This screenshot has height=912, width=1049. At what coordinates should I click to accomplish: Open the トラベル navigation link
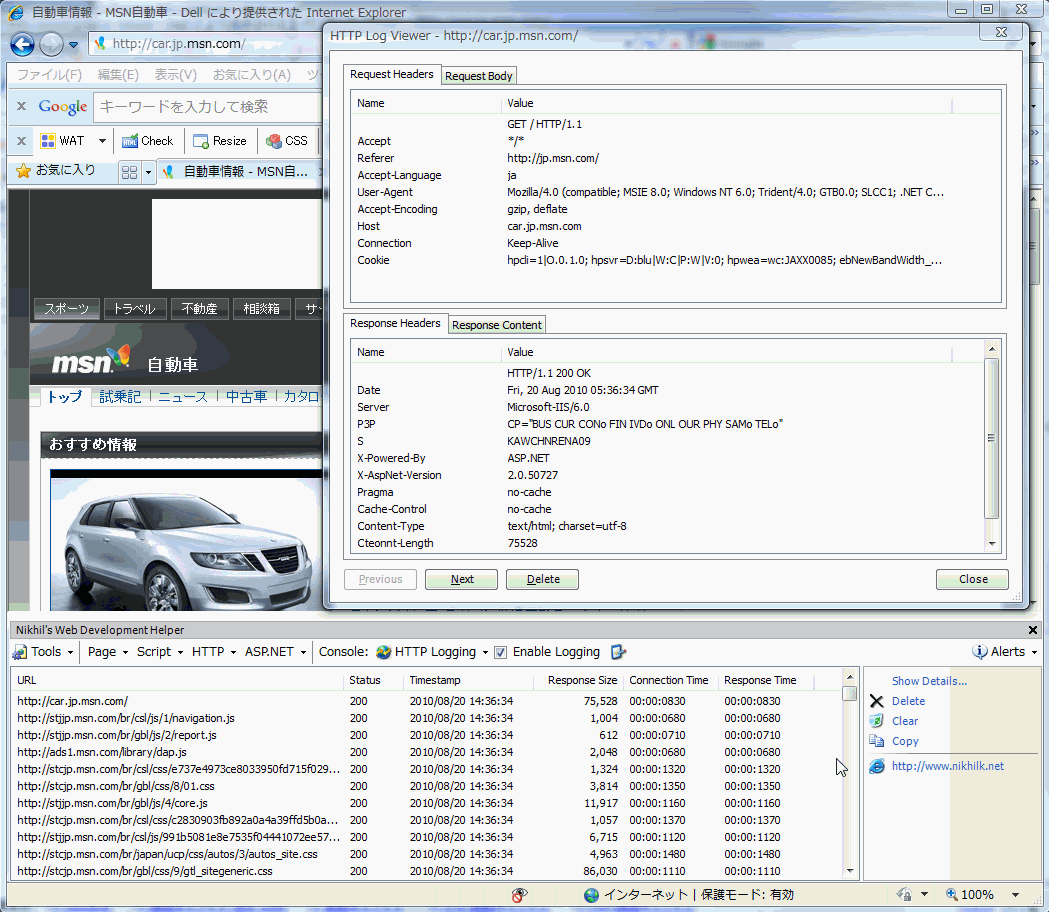click(x=134, y=308)
